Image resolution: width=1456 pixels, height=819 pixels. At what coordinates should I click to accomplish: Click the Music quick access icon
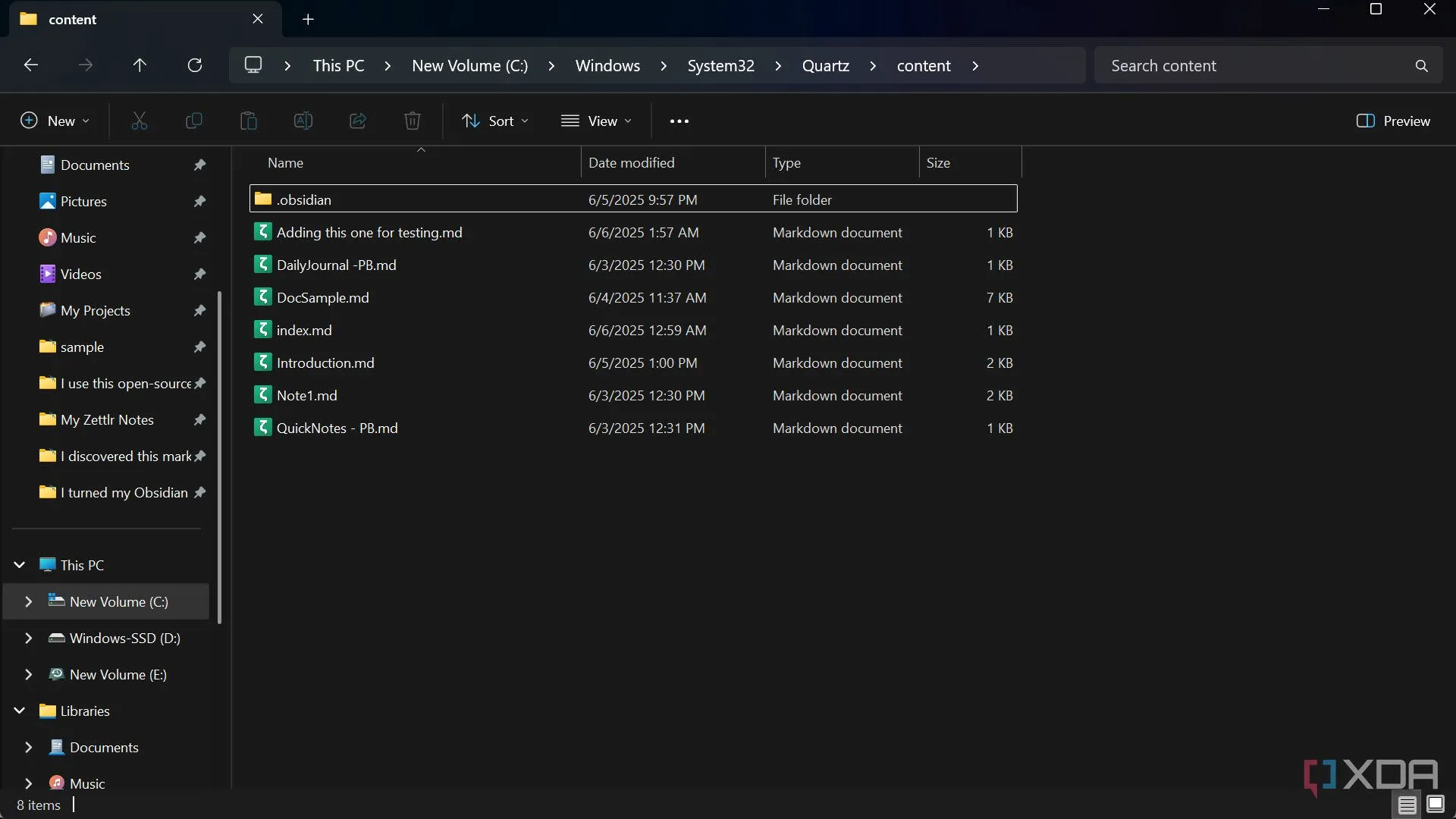(47, 237)
